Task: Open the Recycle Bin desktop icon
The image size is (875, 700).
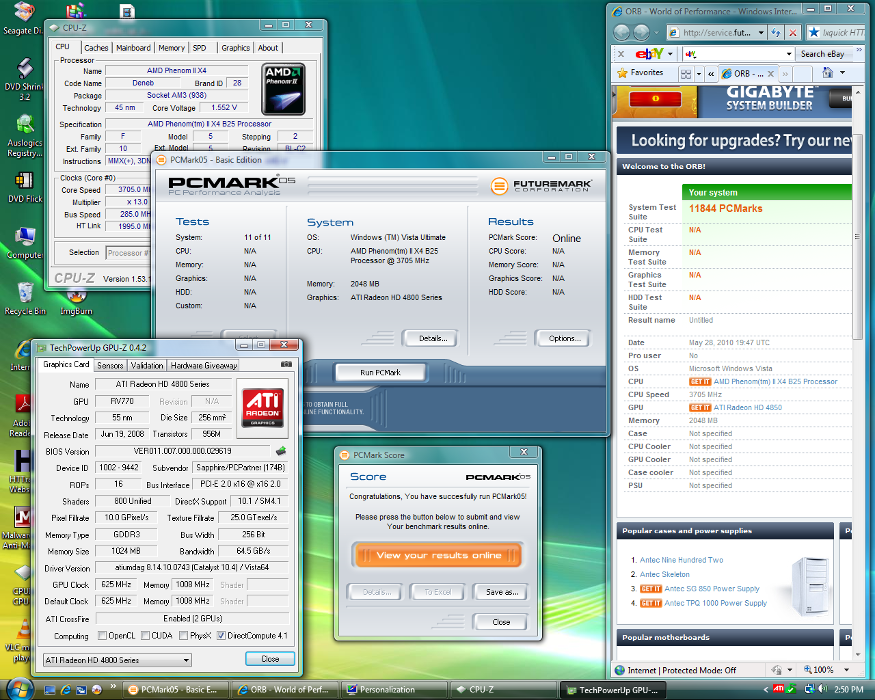Action: [x=25, y=299]
